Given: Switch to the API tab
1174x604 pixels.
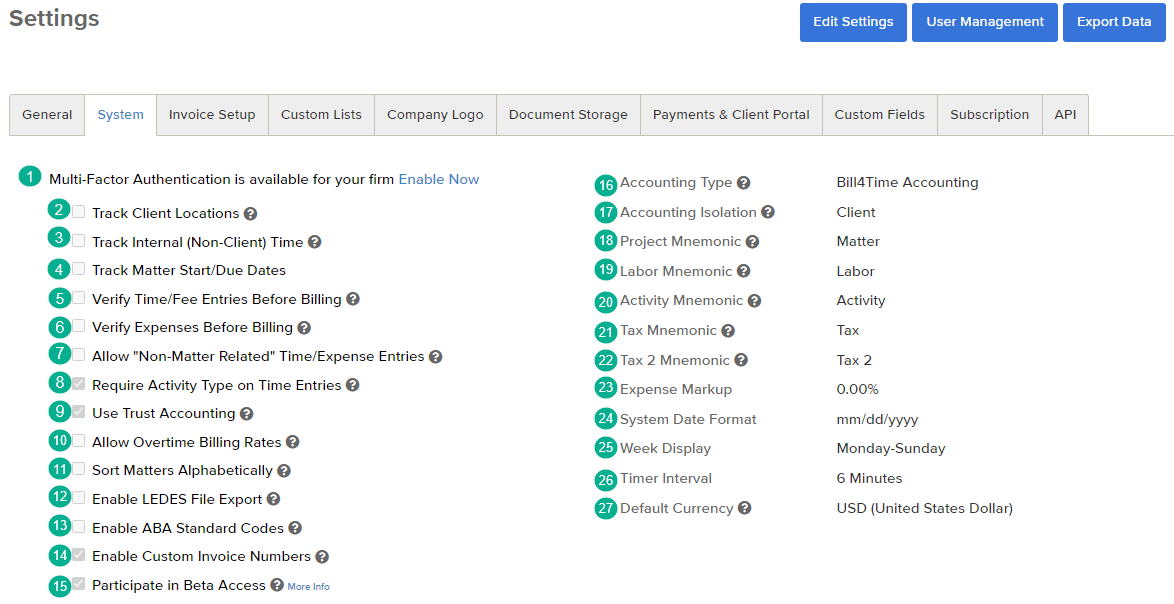Looking at the screenshot, I should 1065,115.
